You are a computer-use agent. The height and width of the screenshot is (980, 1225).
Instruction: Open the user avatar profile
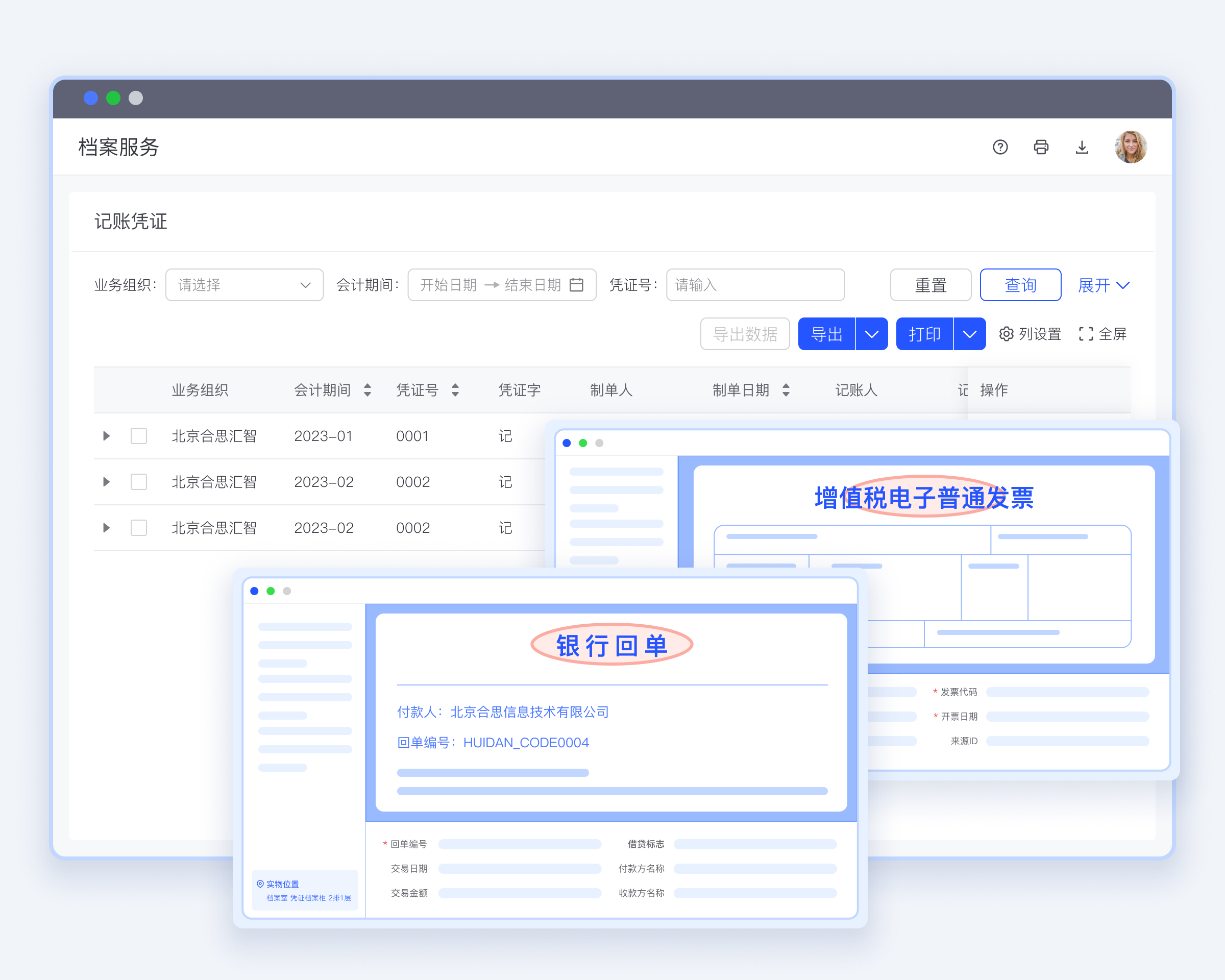[1130, 147]
